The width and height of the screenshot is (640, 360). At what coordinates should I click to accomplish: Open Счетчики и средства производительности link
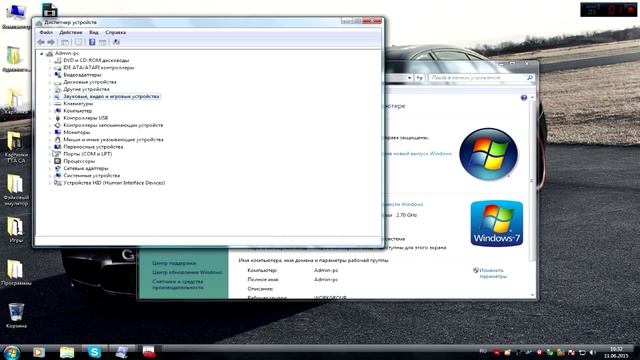[178, 284]
